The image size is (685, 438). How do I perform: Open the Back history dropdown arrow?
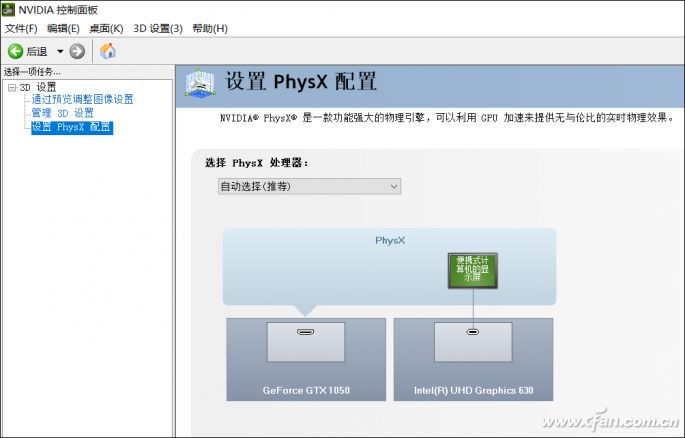pyautogui.click(x=60, y=52)
